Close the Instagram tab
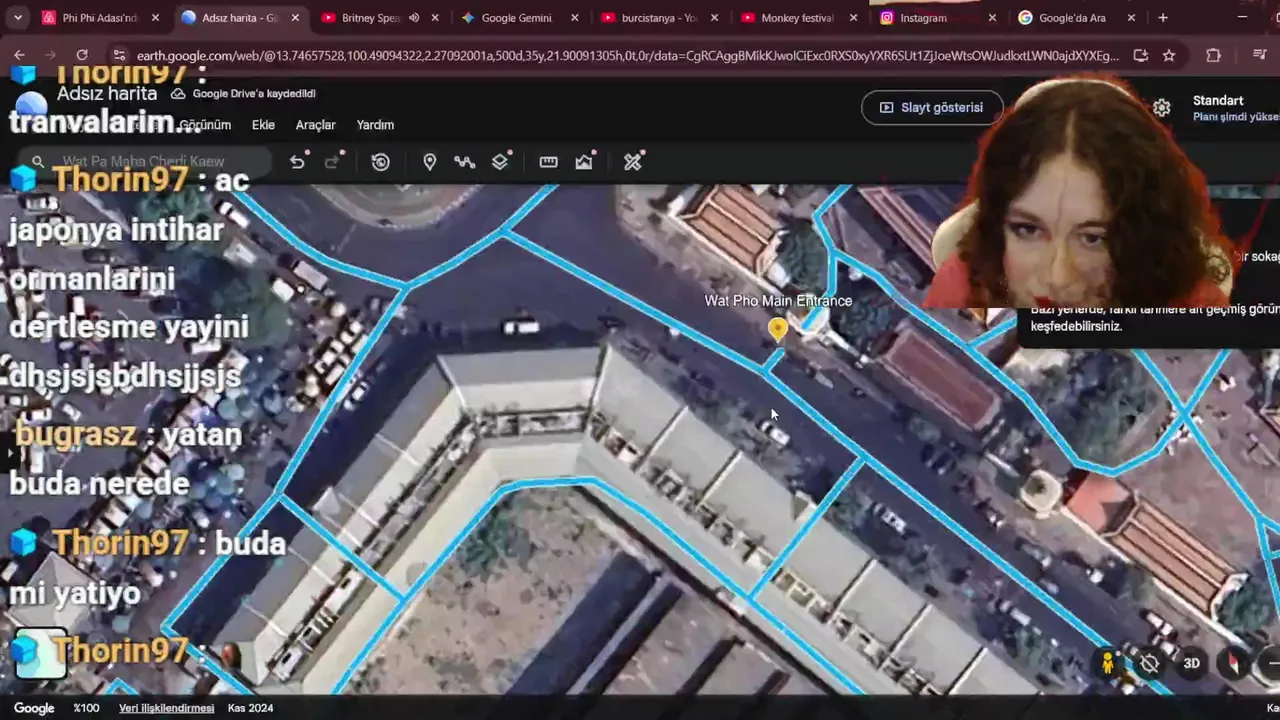This screenshot has width=1280, height=720. pos(991,18)
